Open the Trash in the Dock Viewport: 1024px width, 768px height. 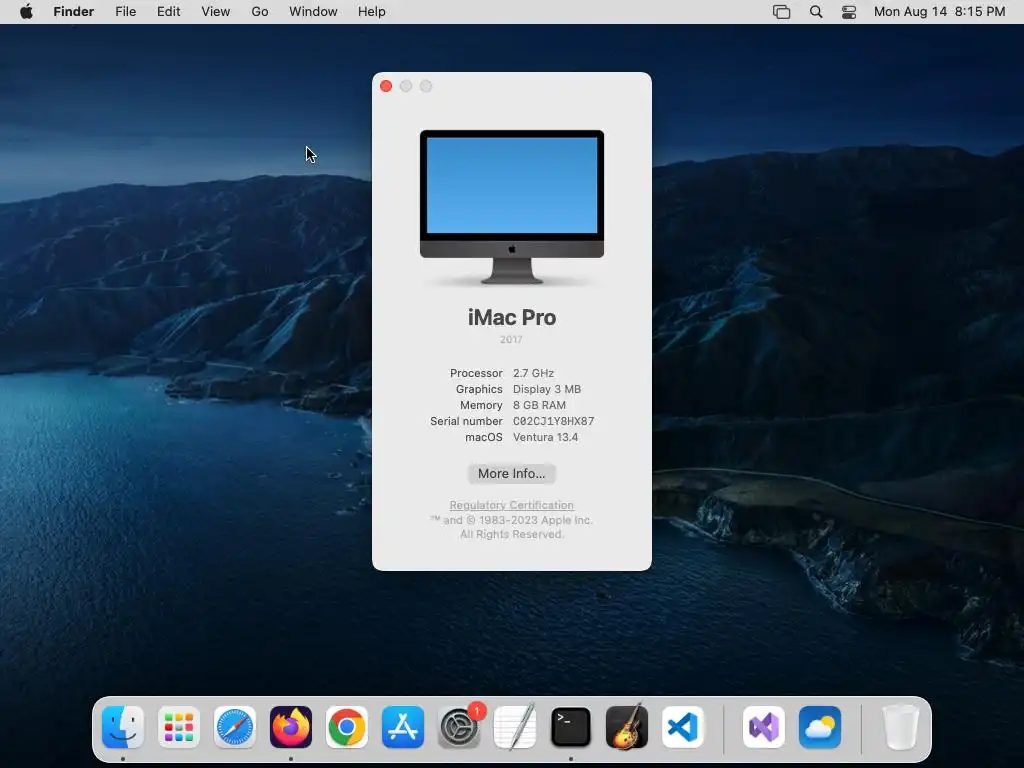(901, 727)
